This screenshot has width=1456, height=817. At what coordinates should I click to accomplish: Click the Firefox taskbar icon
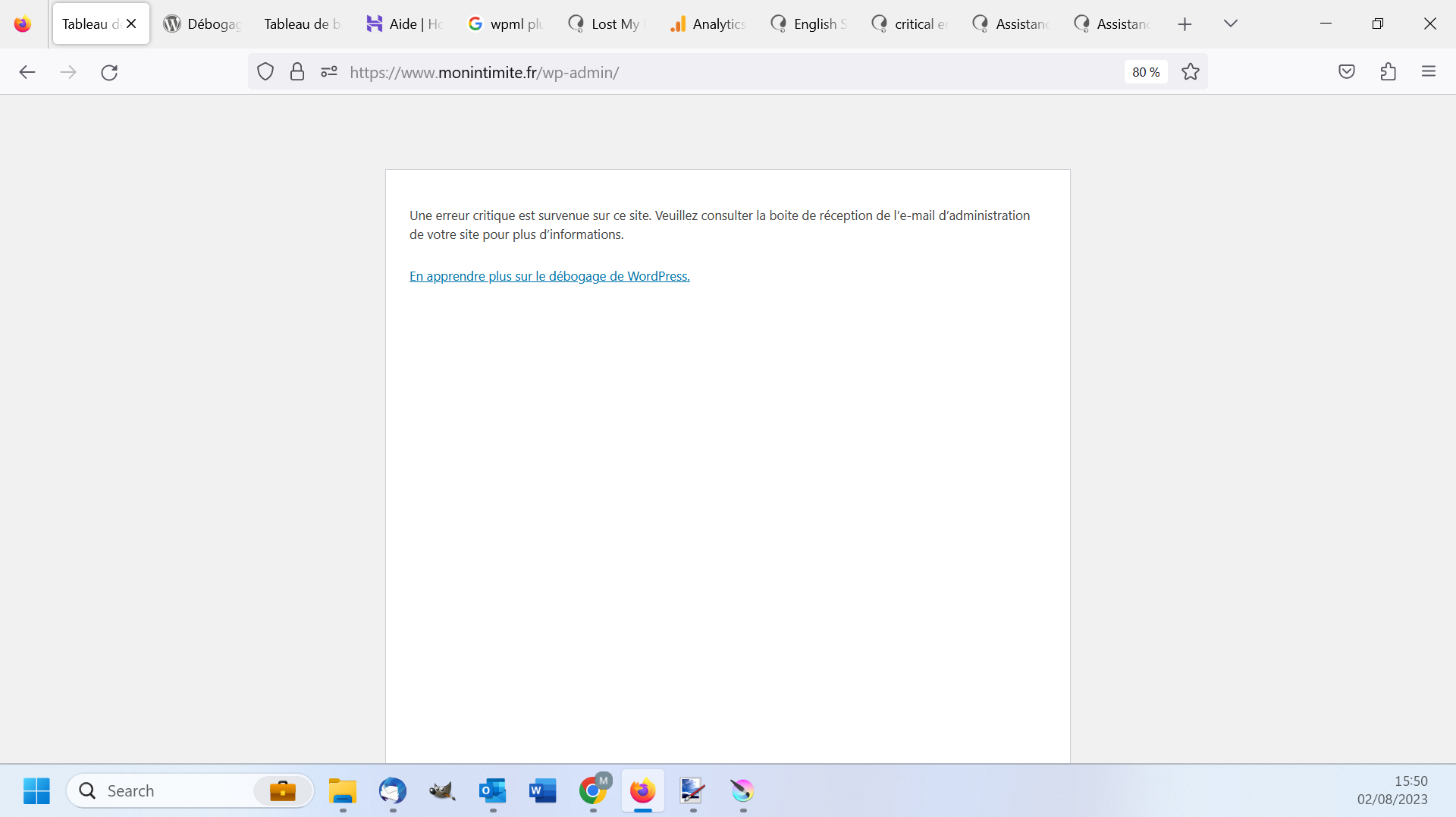[643, 790]
